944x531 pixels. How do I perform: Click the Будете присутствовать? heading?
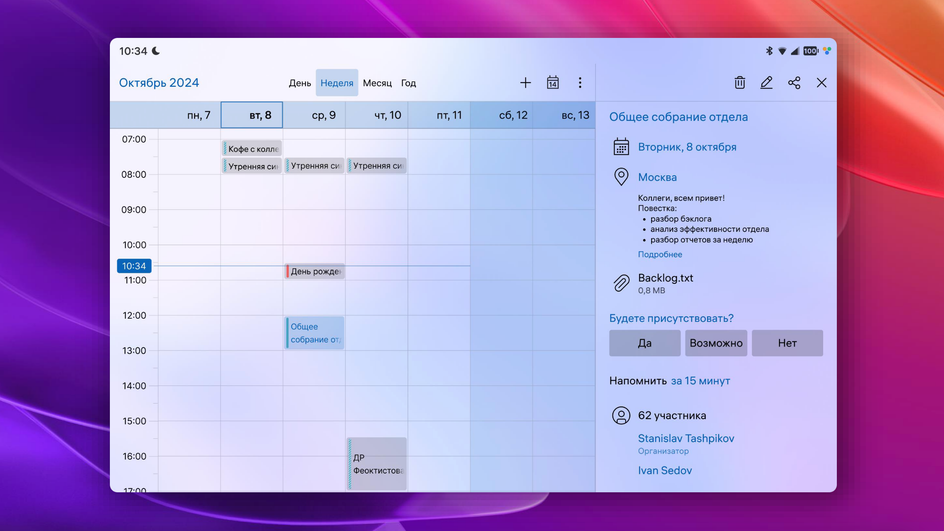(x=671, y=318)
